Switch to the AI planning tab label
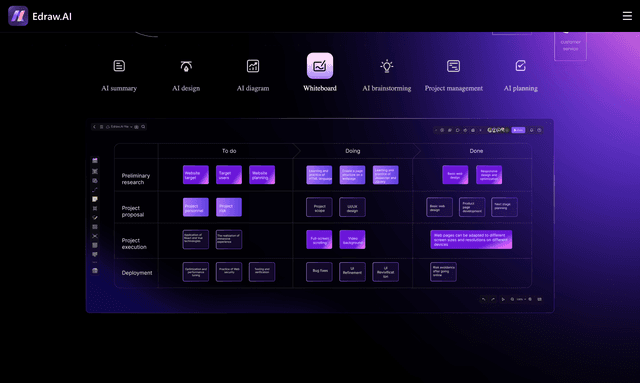 [x=520, y=88]
